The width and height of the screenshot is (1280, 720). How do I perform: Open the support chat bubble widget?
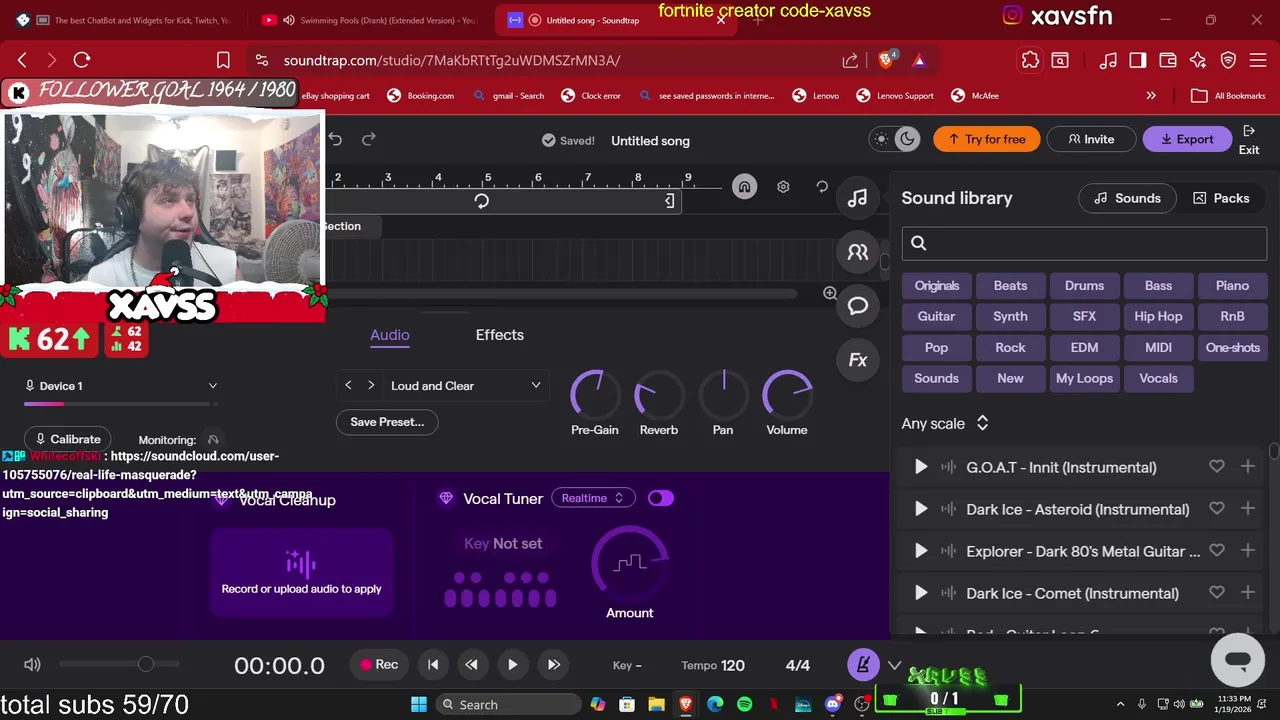[1237, 660]
